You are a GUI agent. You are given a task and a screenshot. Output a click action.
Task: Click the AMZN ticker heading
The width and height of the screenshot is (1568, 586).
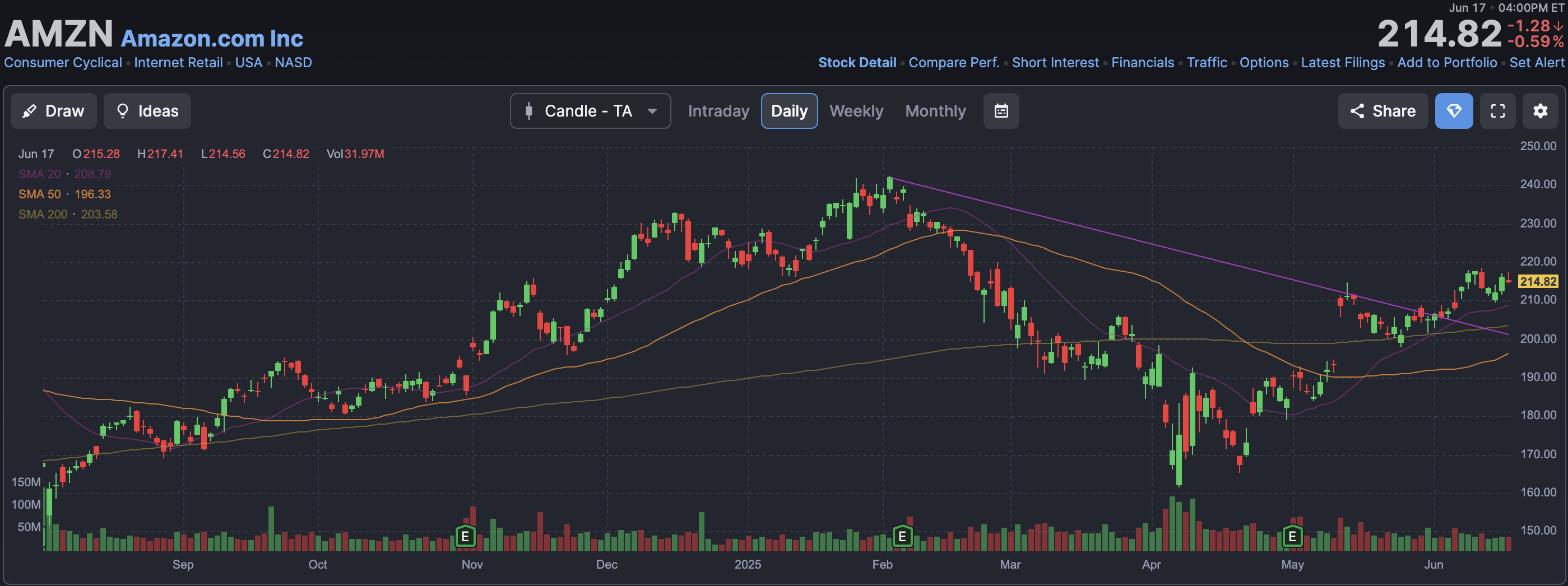[58, 34]
